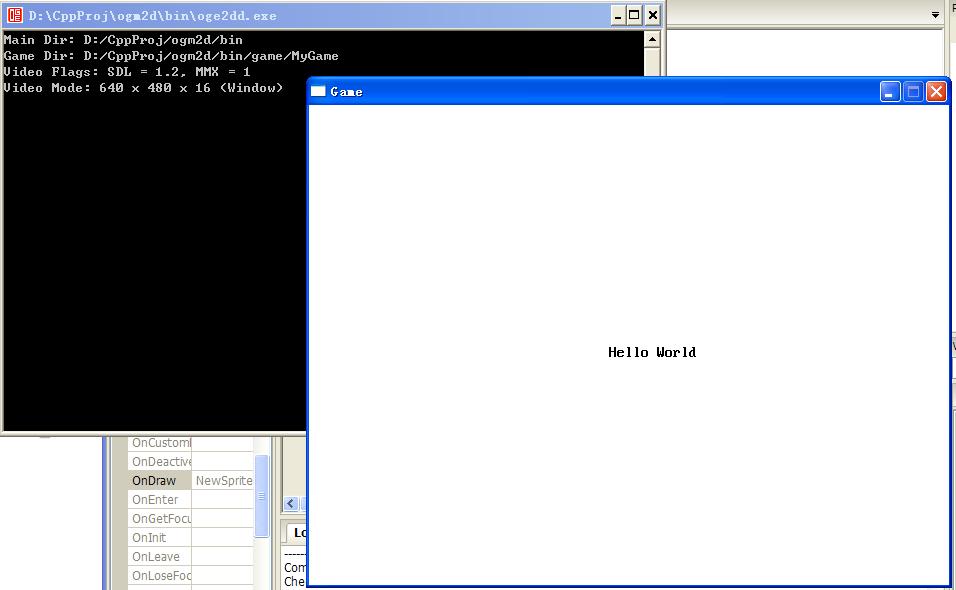
Task: Click the left arrow navigation icon beside the Log panel
Action: (x=289, y=503)
